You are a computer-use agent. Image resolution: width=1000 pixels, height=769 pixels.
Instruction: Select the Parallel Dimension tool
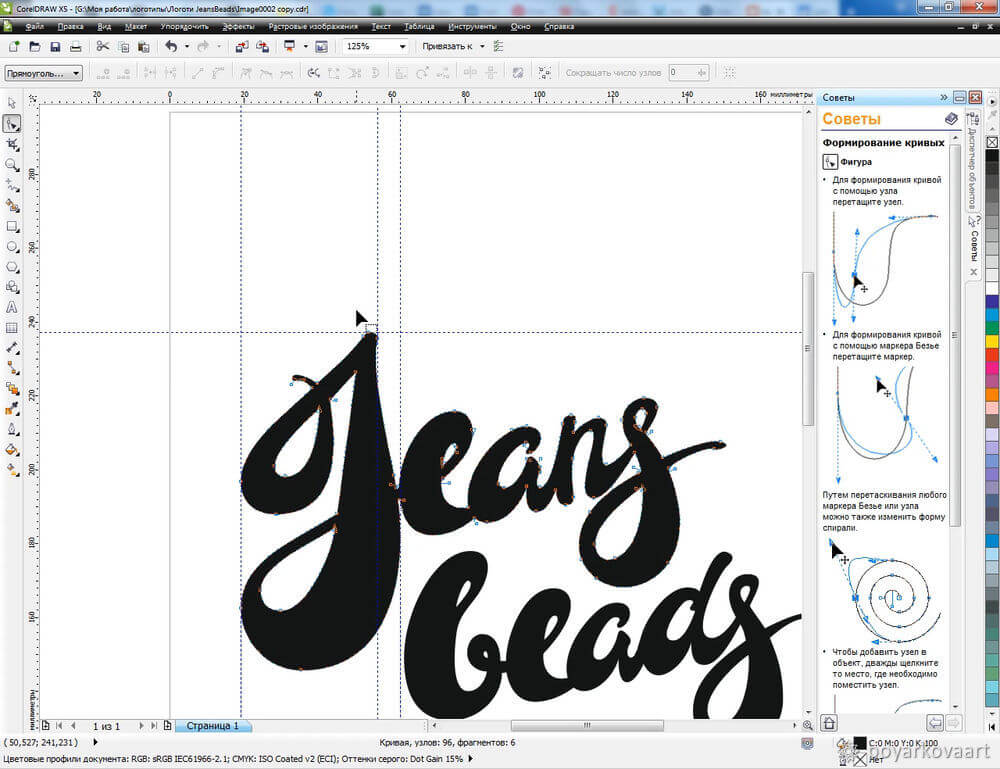click(x=11, y=348)
